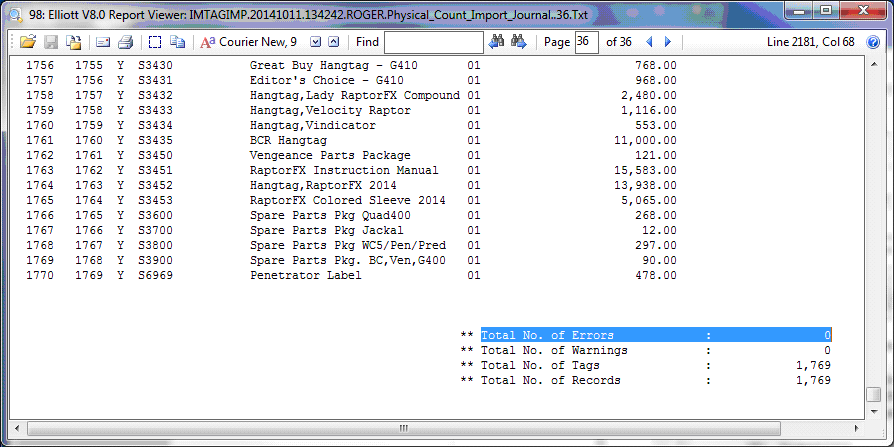The height and width of the screenshot is (447, 894).
Task: Click the vertical scrollbar thumb
Action: pyautogui.click(x=873, y=395)
